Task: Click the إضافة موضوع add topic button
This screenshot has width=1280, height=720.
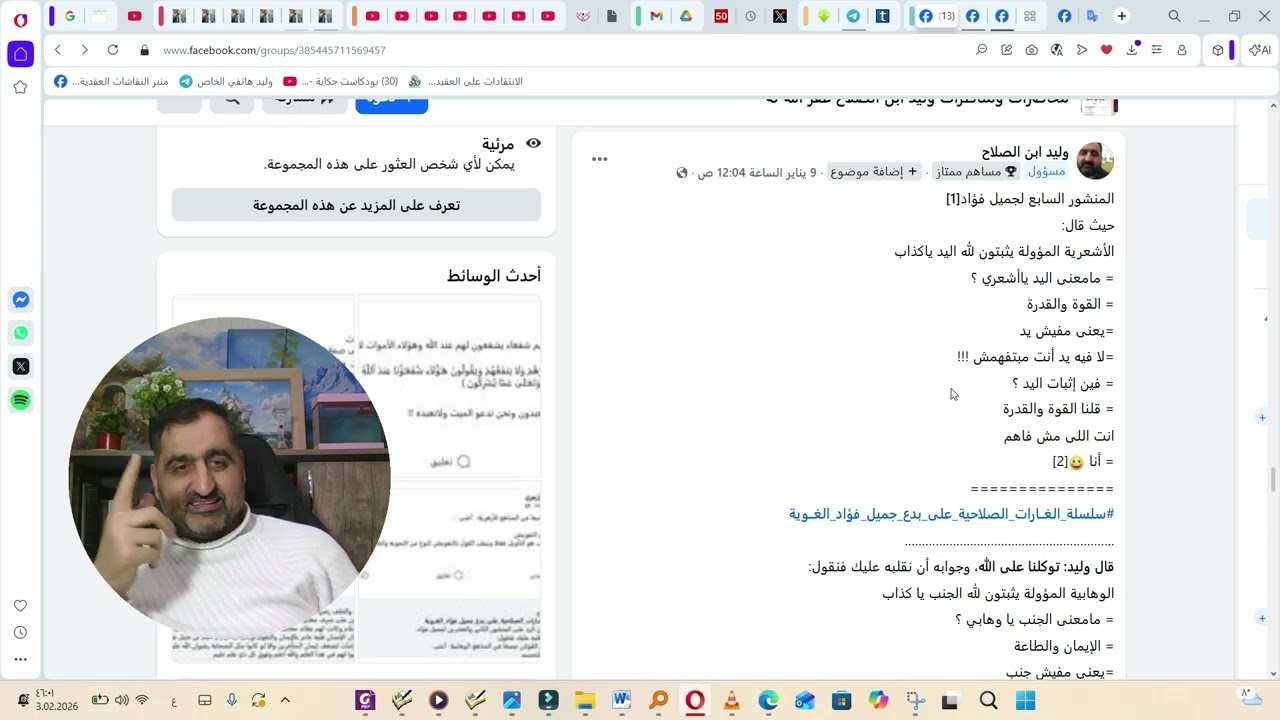Action: (x=873, y=172)
